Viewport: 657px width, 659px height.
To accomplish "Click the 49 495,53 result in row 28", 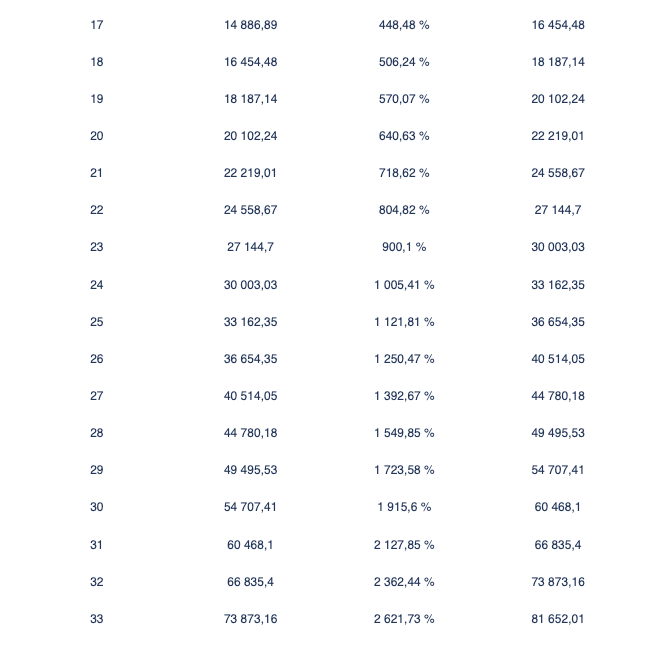I will point(558,432).
